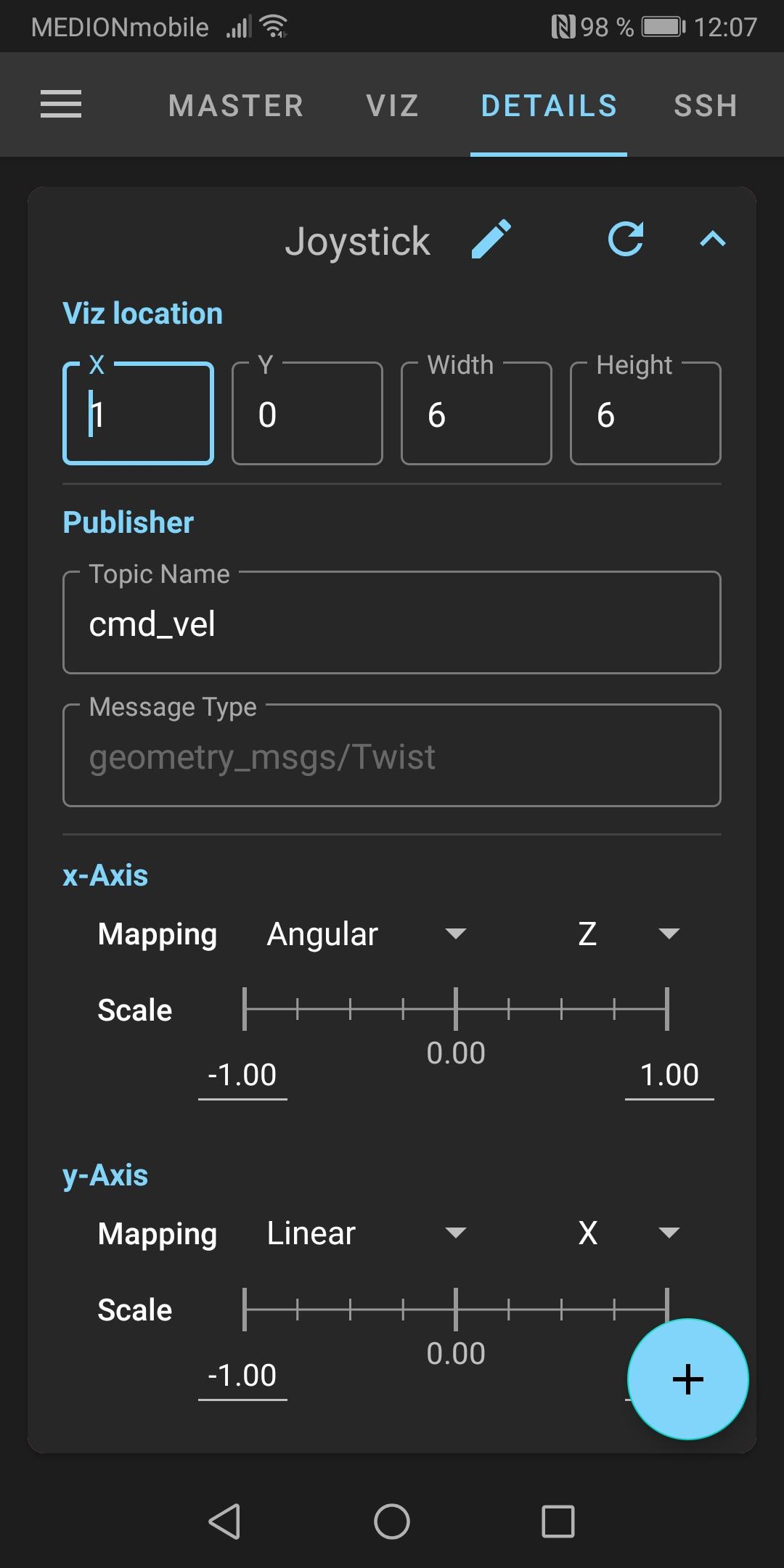The height and width of the screenshot is (1568, 784).
Task: Open the hamburger navigation menu
Action: click(x=61, y=105)
